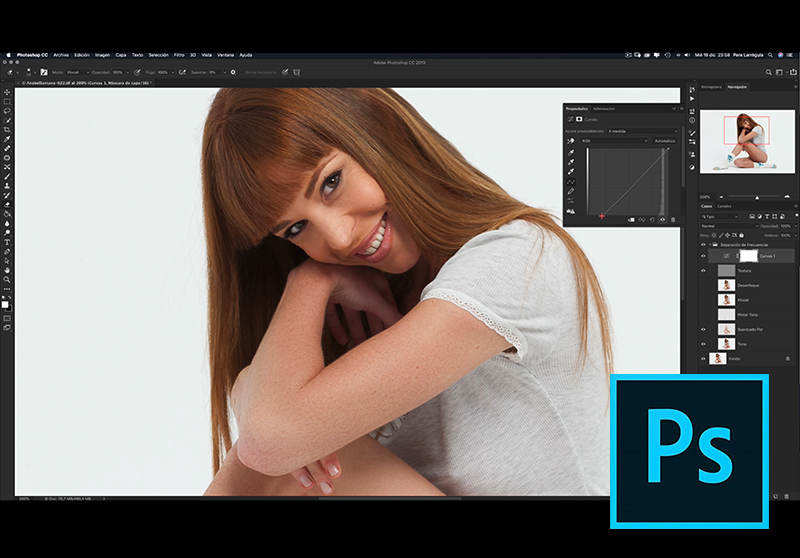Open the Filtro menu
Viewport: 800px width, 558px height.
tap(179, 55)
